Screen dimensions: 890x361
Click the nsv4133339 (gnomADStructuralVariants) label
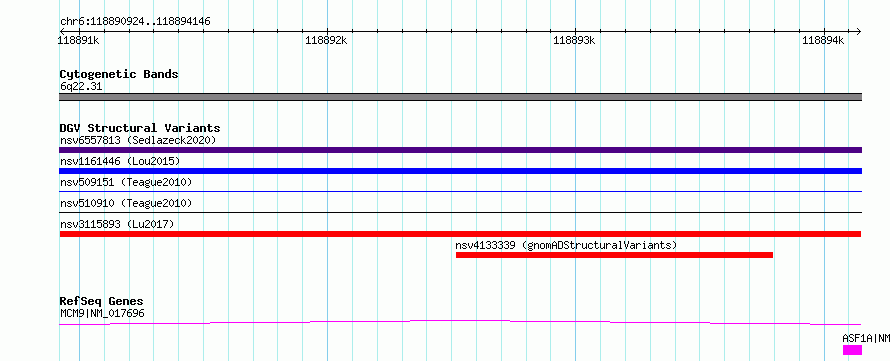(566, 246)
